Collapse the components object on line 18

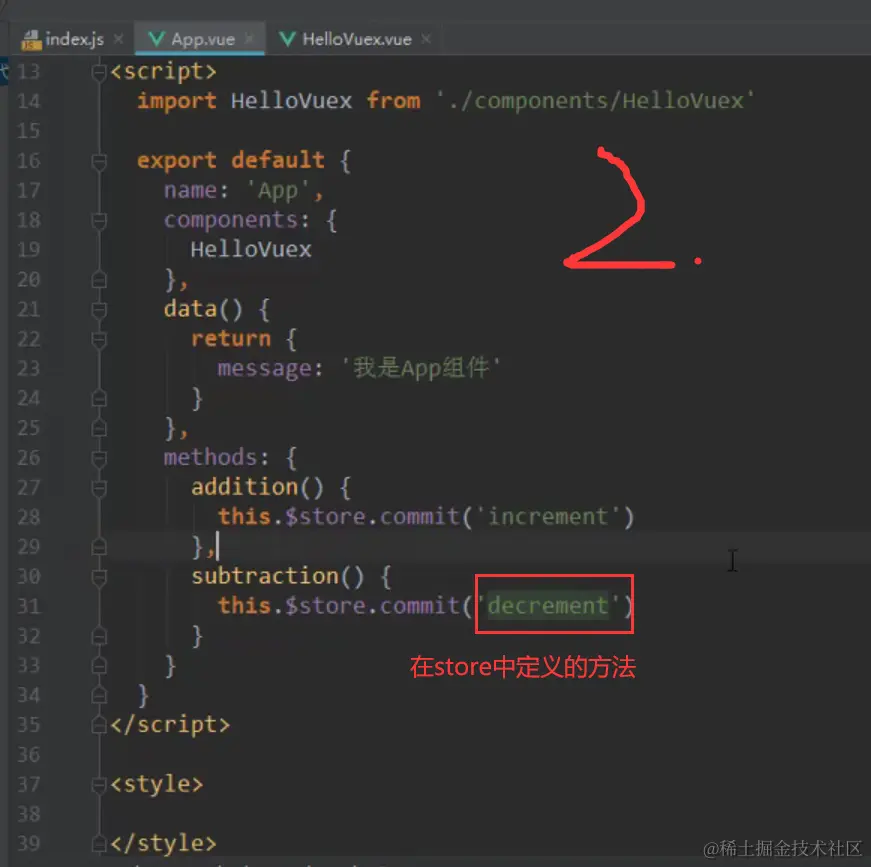(99, 220)
